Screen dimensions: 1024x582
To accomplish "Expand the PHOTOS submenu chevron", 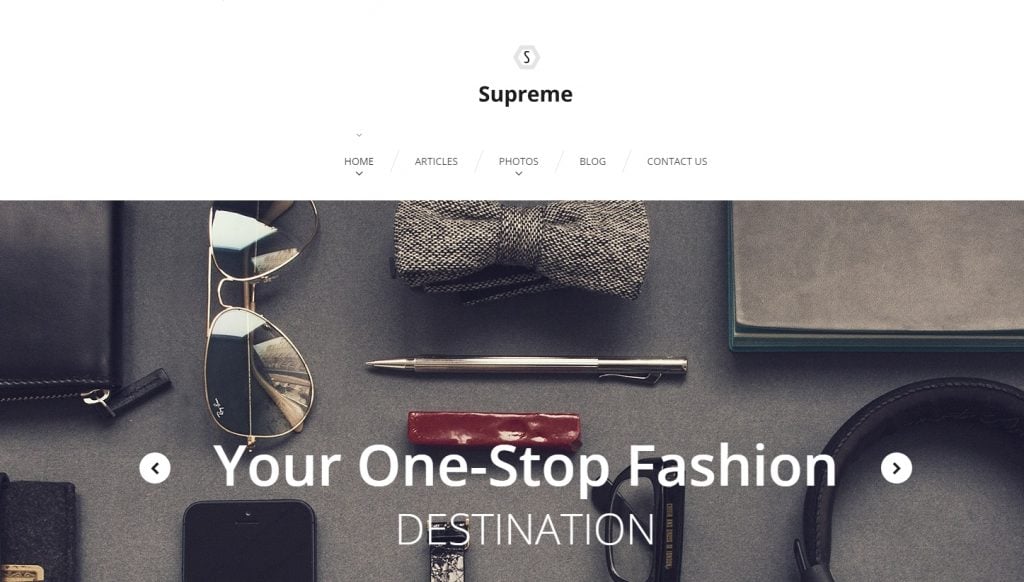I will pos(519,174).
